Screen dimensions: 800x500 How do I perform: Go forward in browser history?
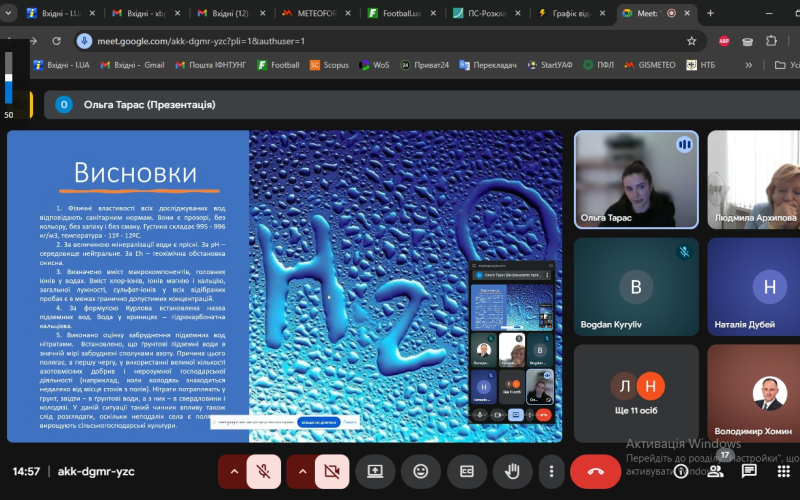click(34, 41)
